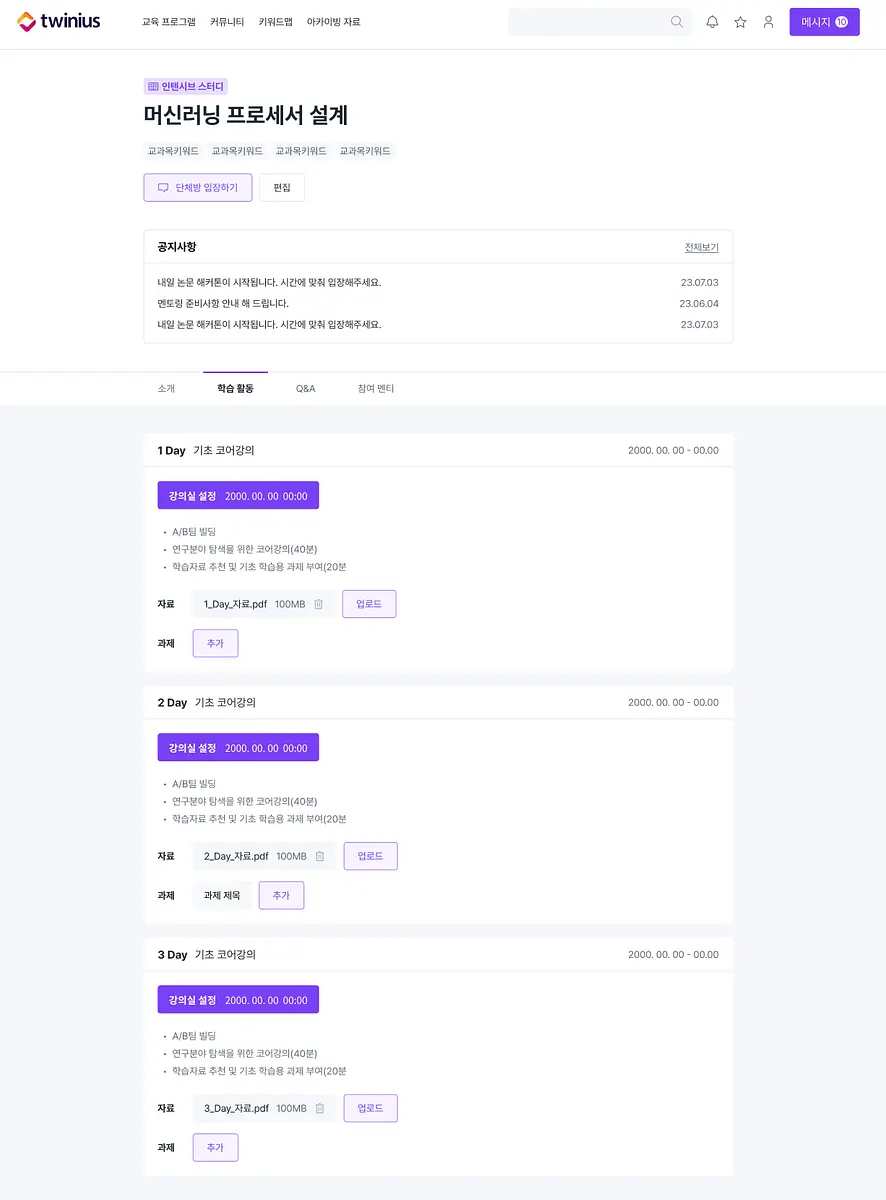Open notifications bell icon
This screenshot has width=886, height=1200.
(x=712, y=22)
